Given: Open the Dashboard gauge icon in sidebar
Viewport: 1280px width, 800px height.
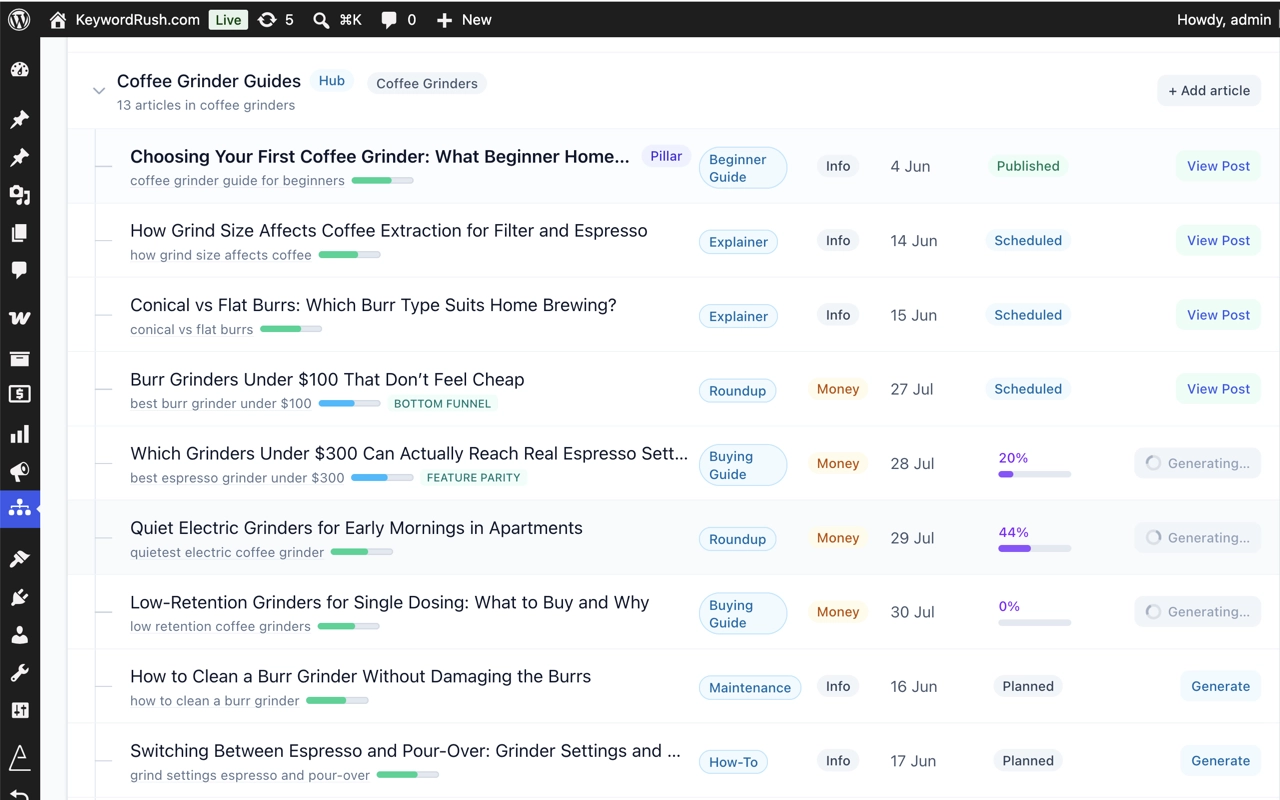Looking at the screenshot, I should coord(19,70).
